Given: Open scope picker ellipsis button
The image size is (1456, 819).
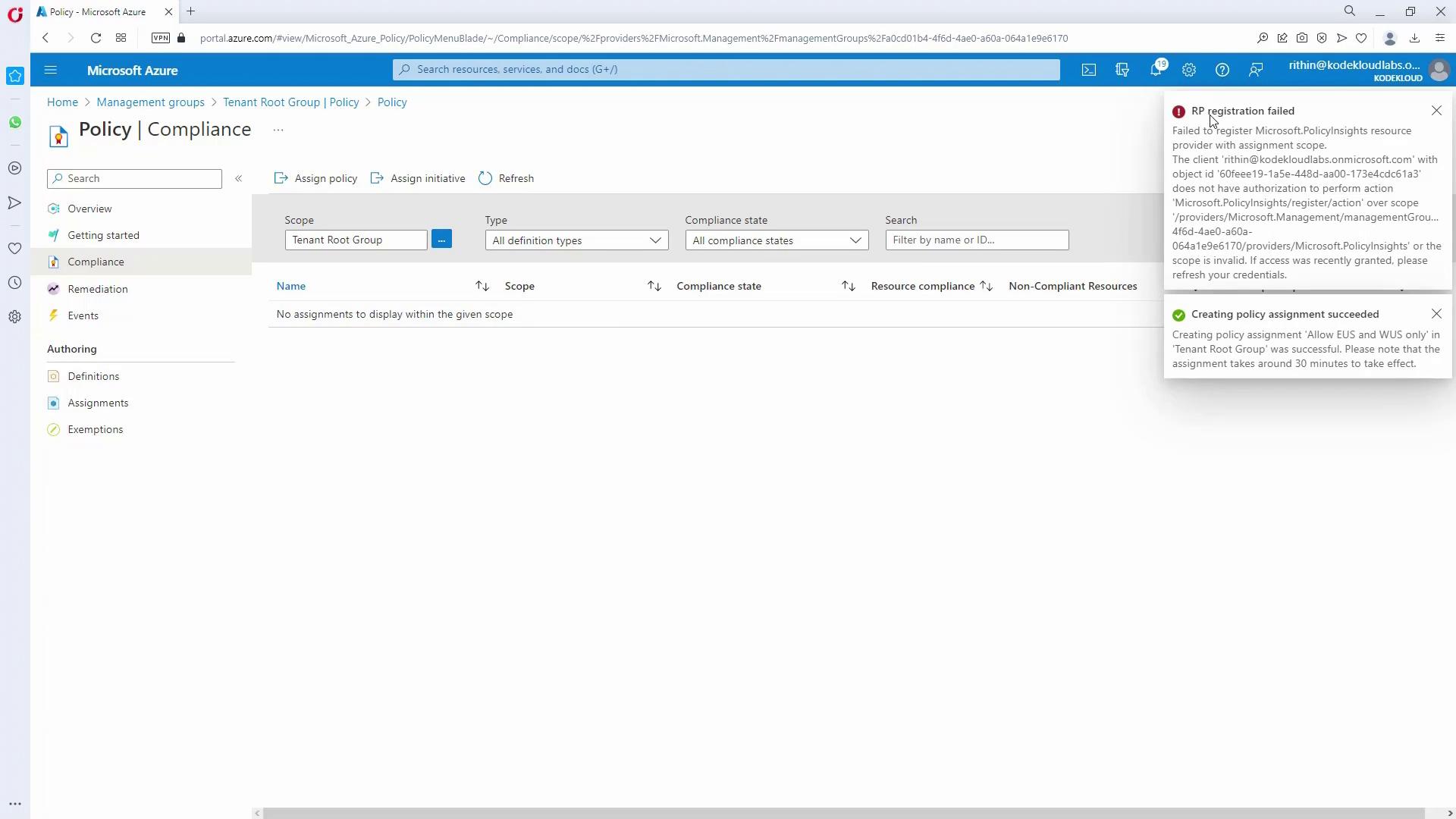Looking at the screenshot, I should [441, 240].
